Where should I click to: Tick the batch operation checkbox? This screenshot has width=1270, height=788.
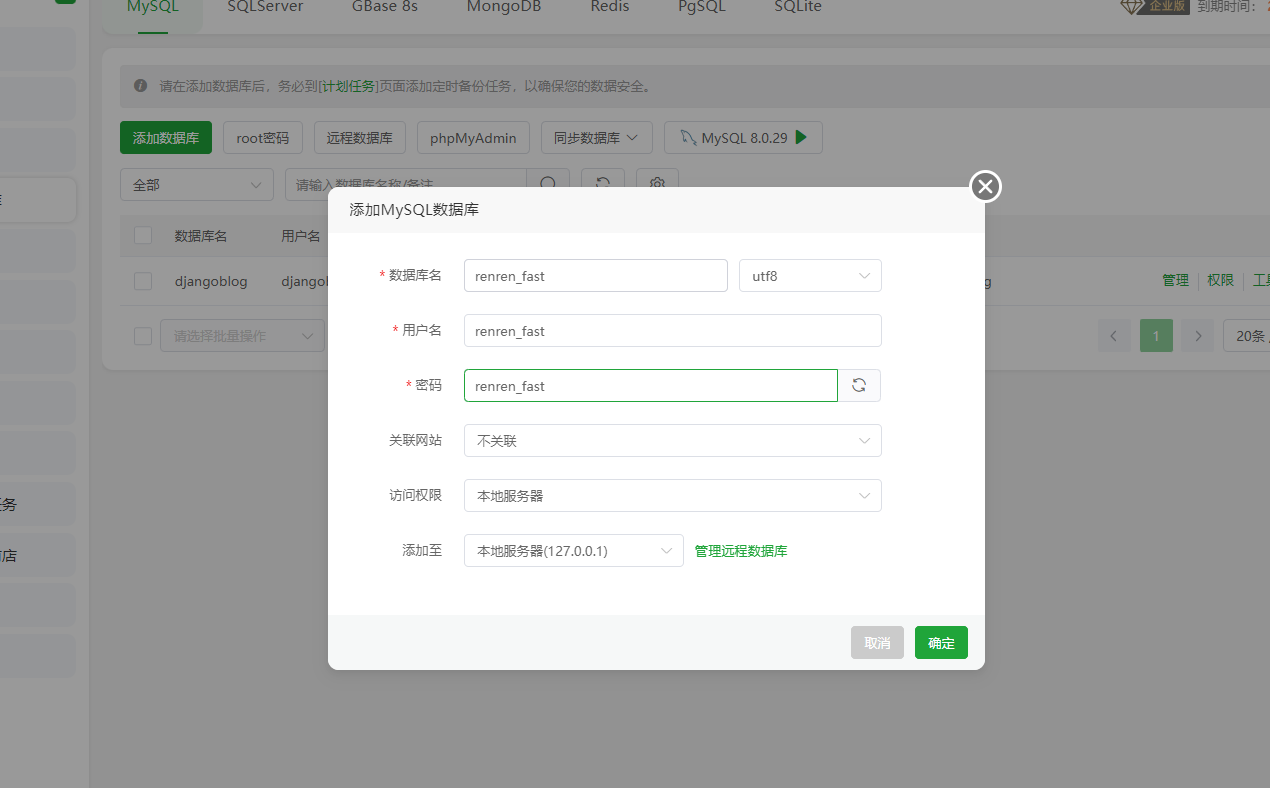click(143, 336)
